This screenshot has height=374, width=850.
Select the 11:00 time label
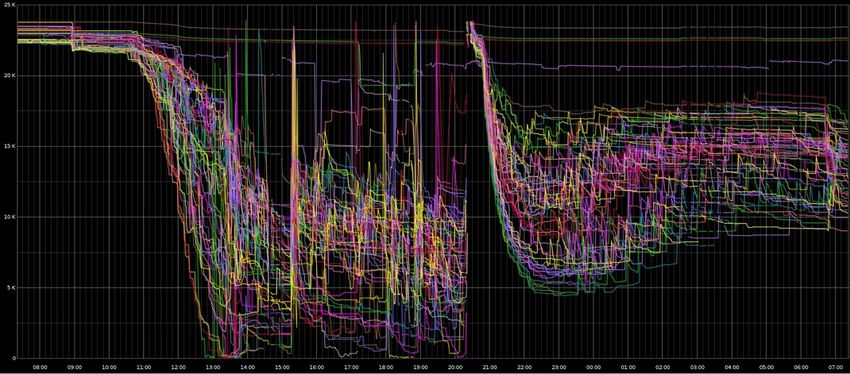[x=144, y=367]
